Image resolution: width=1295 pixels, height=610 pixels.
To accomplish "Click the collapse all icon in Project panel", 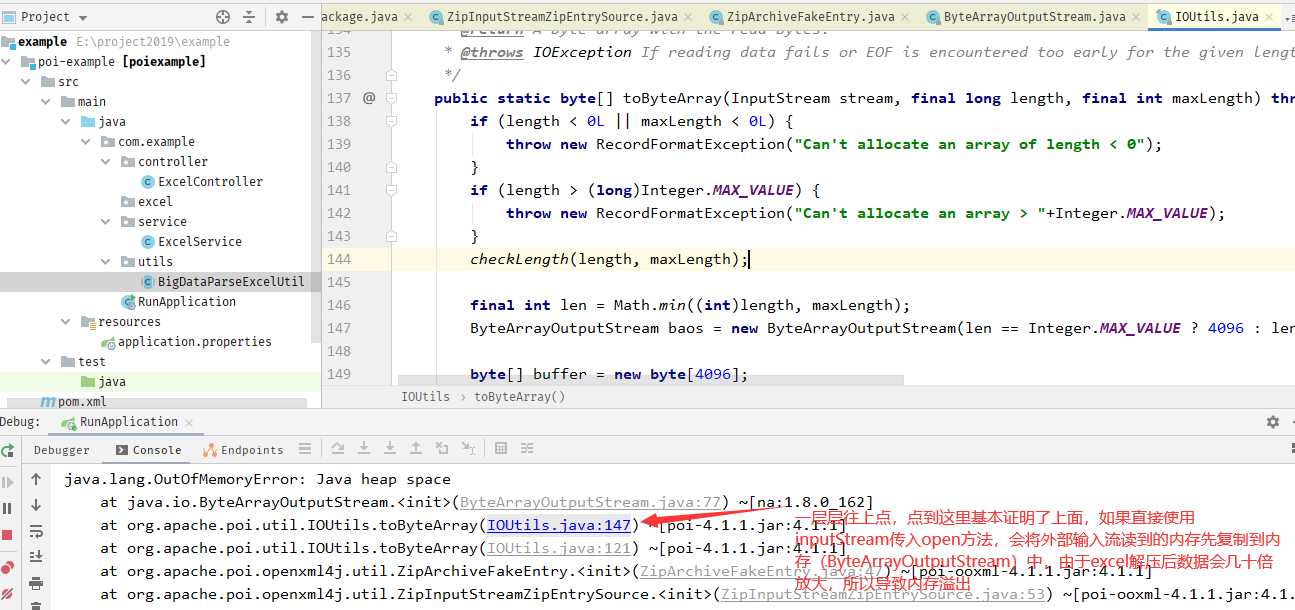I will point(249,17).
